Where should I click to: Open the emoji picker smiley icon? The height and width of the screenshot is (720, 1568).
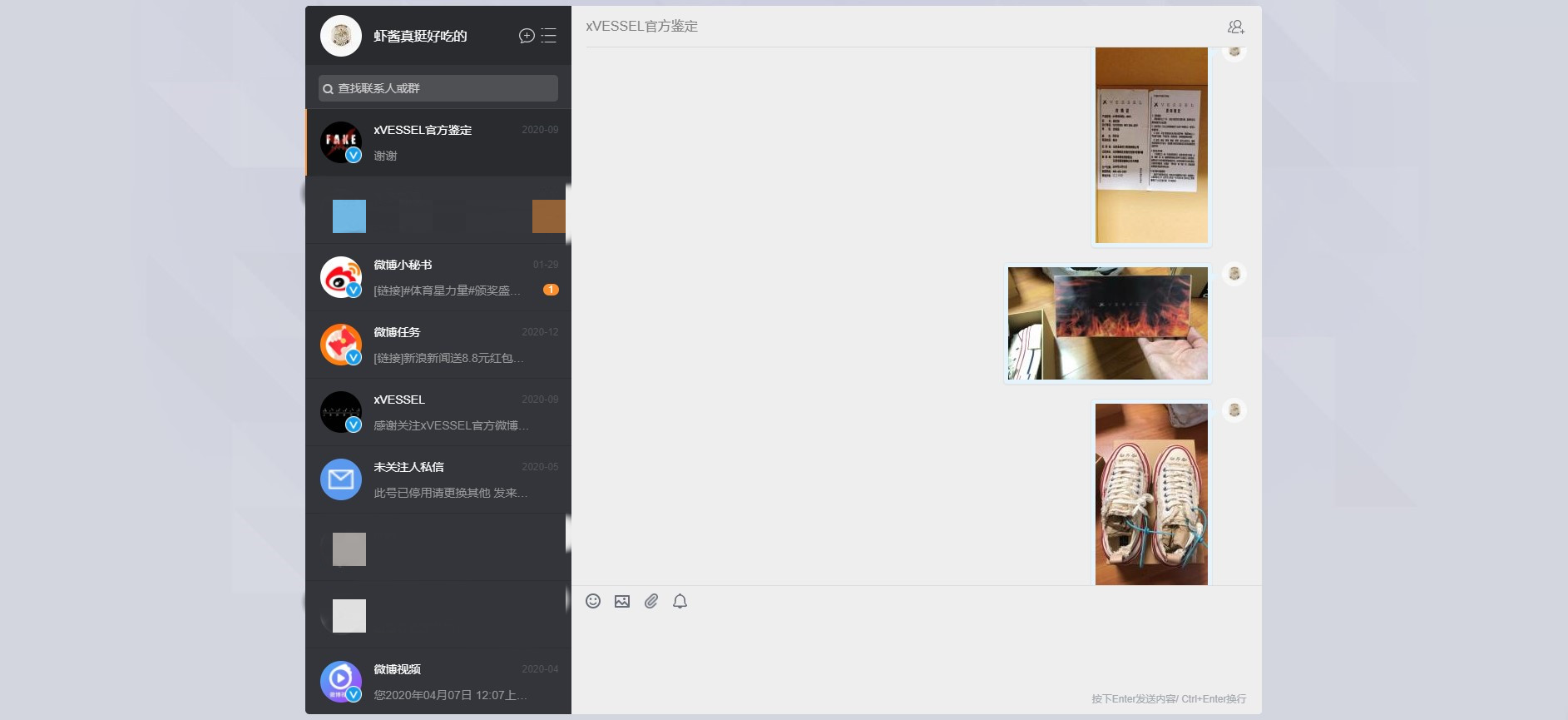[x=593, y=601]
